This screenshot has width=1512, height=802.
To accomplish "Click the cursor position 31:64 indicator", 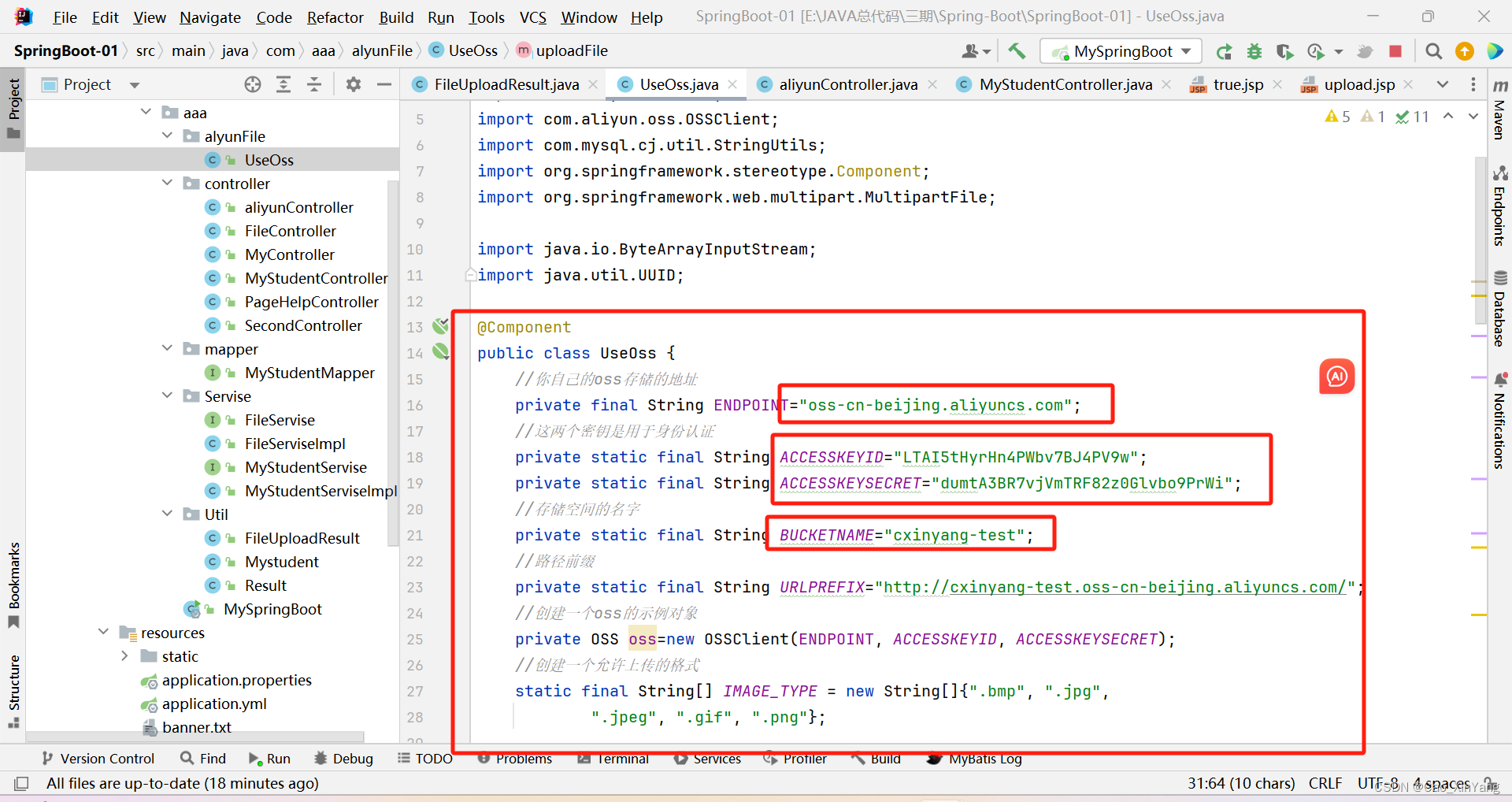I will coord(1241,783).
